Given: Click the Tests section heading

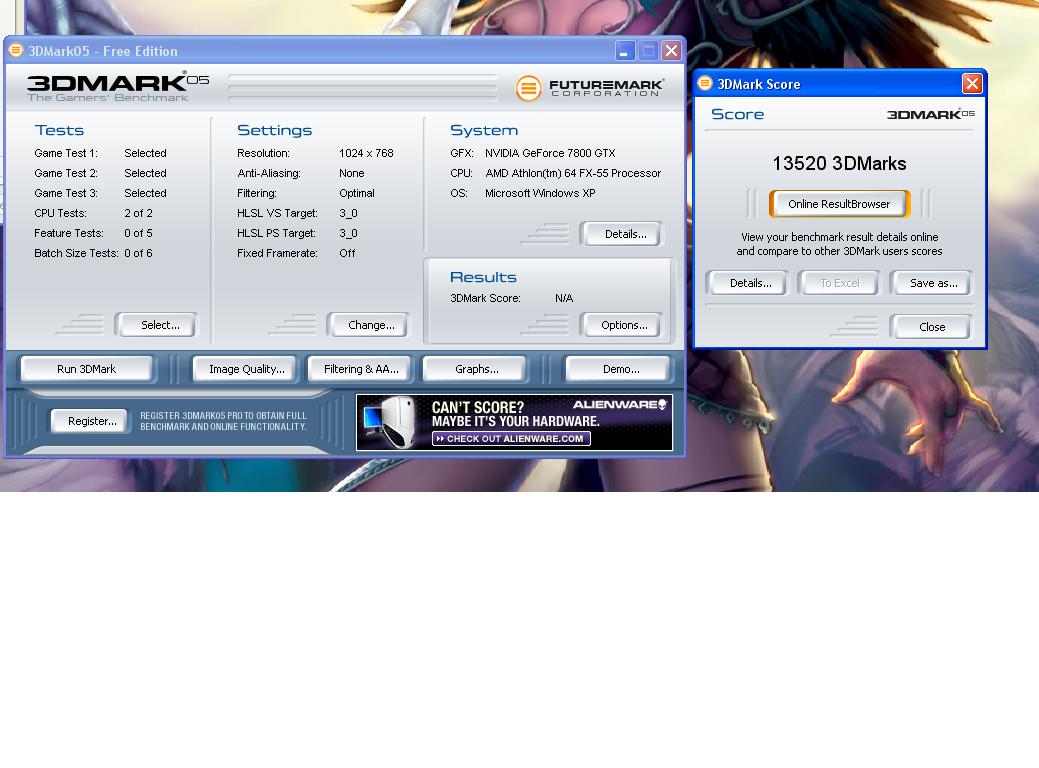Looking at the screenshot, I should [x=60, y=130].
